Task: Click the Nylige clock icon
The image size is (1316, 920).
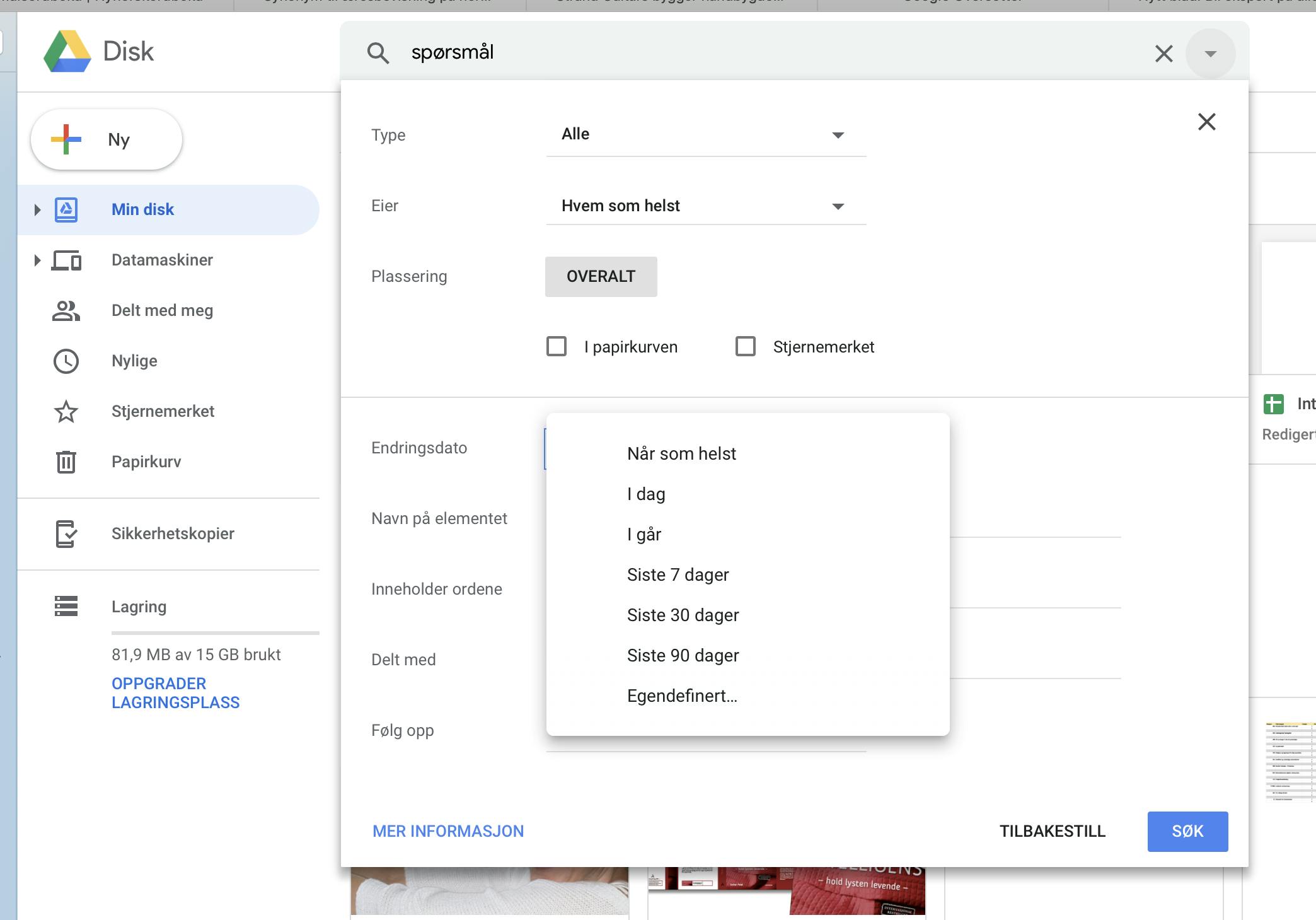Action: pyautogui.click(x=66, y=361)
